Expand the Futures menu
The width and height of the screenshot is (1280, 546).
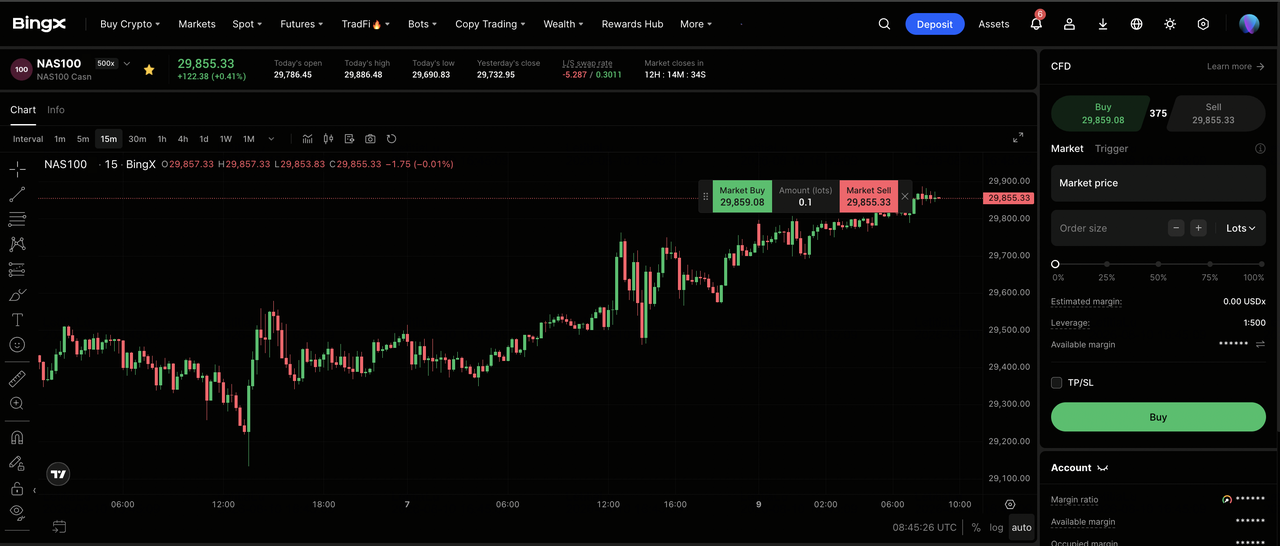[x=302, y=24]
